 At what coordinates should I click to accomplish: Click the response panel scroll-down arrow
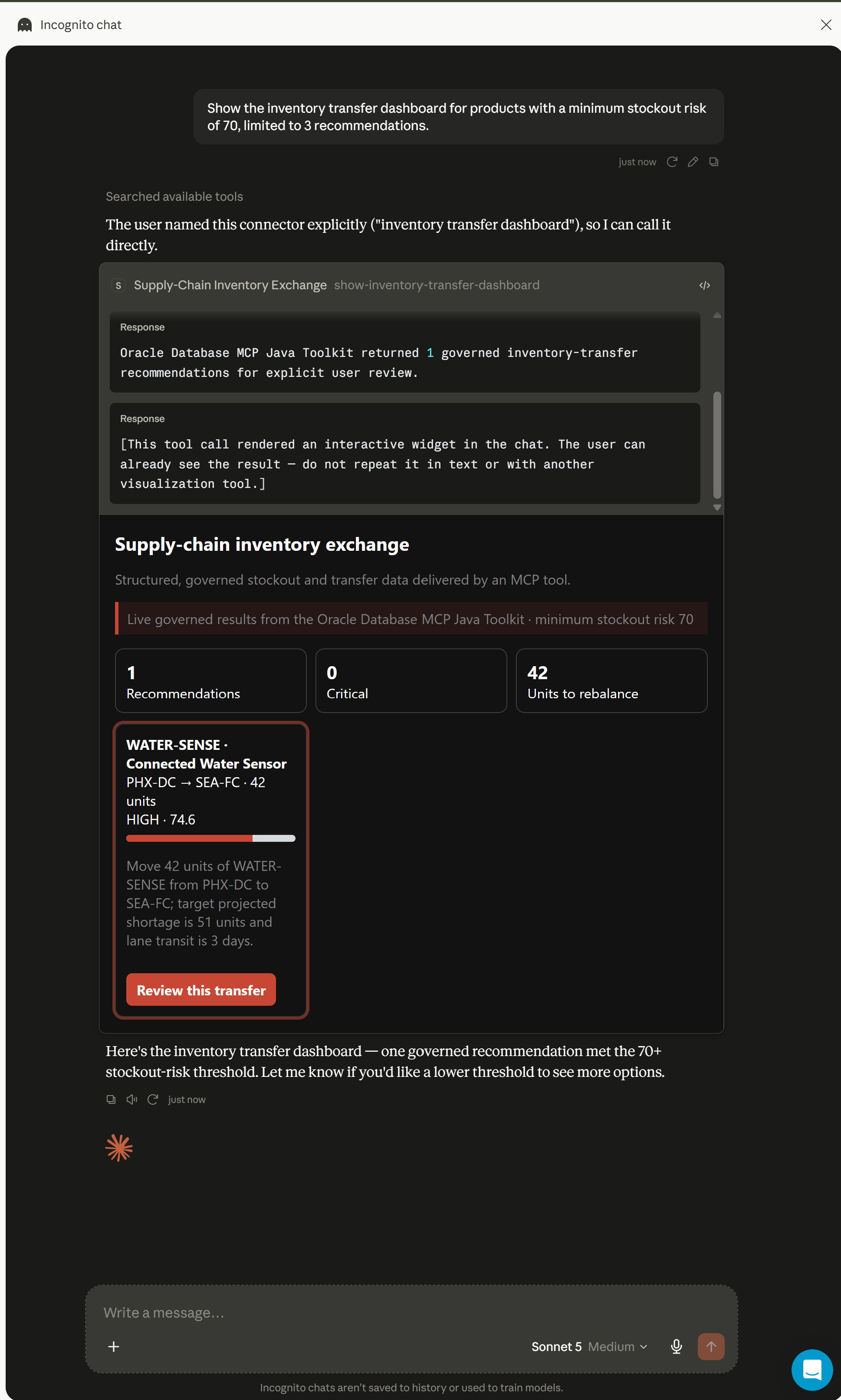(x=717, y=507)
